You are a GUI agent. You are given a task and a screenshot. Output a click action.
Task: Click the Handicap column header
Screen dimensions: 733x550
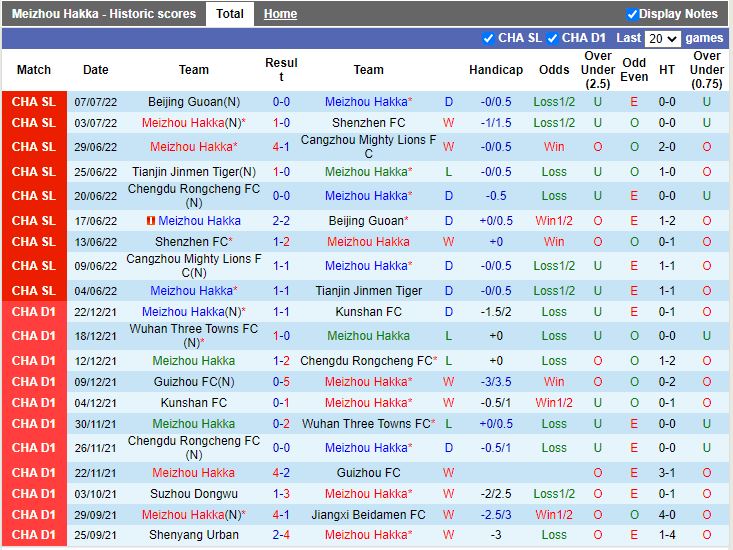tap(495, 70)
